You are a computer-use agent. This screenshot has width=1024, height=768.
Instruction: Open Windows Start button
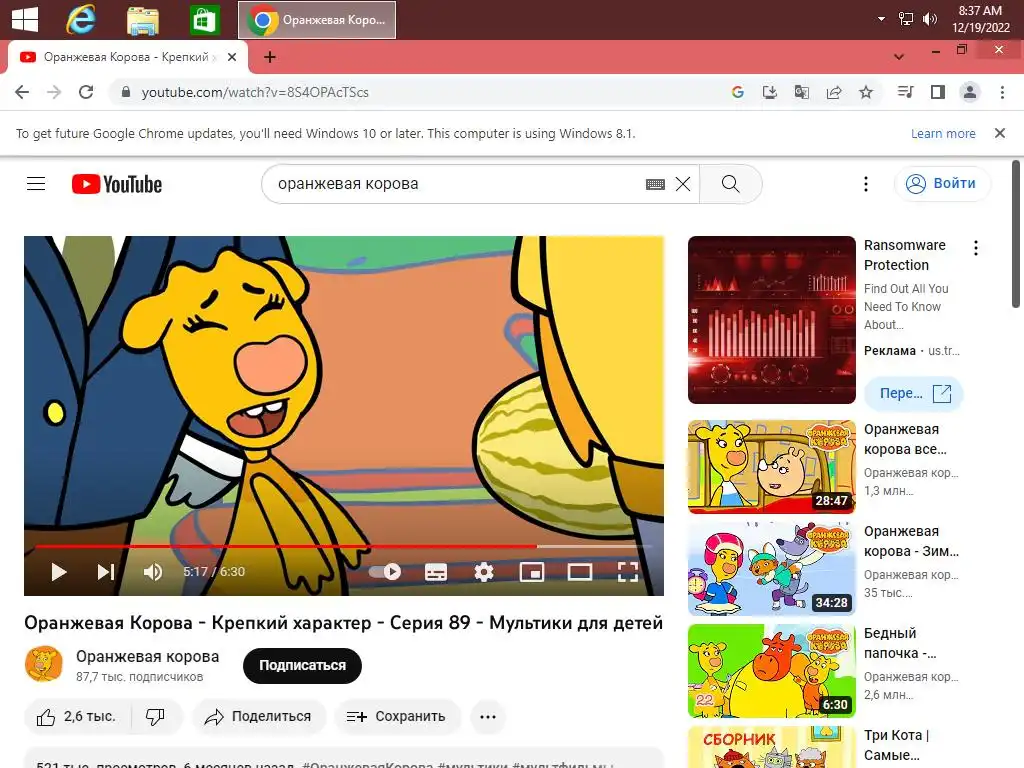25,20
